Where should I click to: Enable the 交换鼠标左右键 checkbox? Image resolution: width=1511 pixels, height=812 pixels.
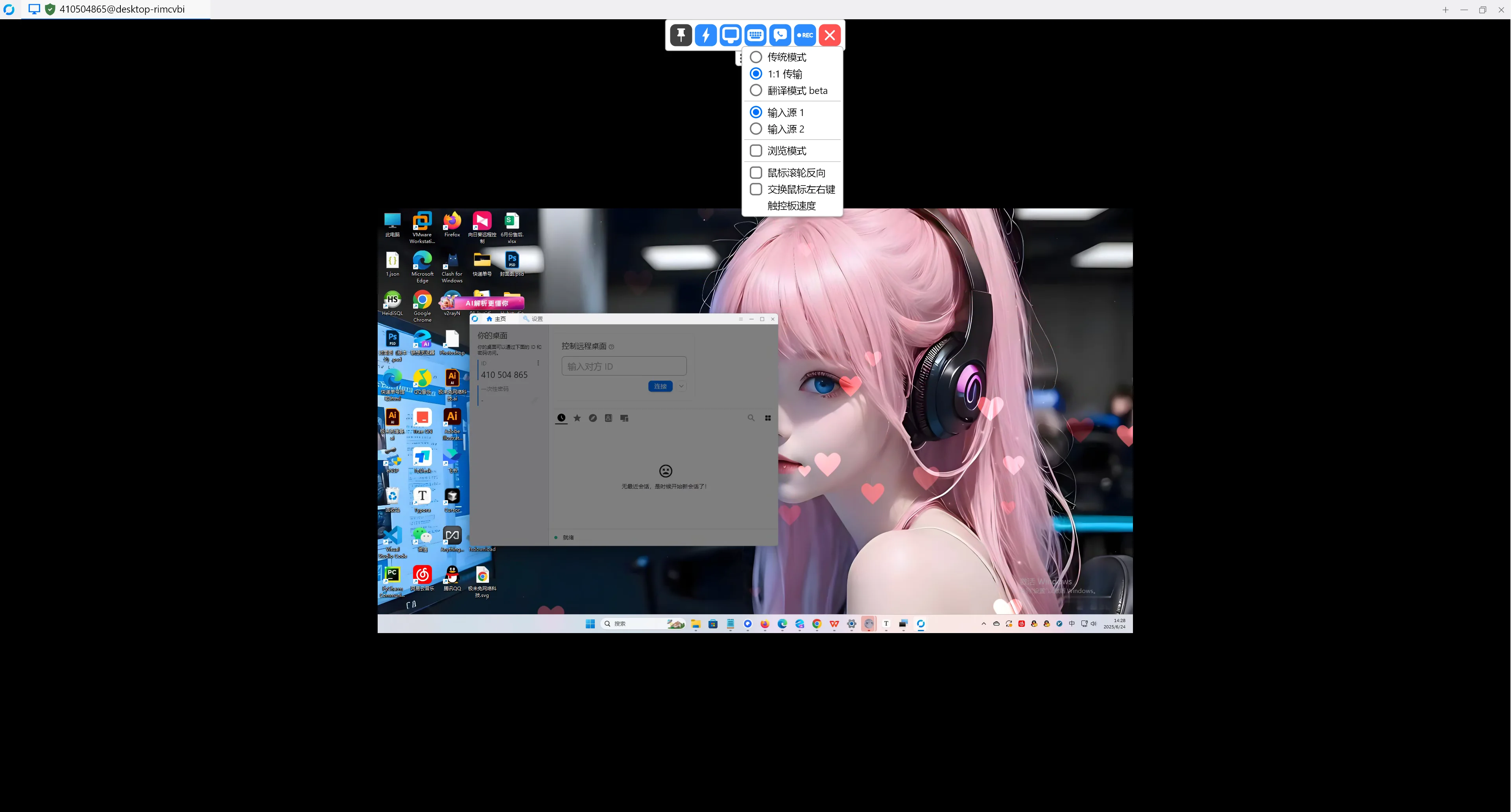pos(792,190)
